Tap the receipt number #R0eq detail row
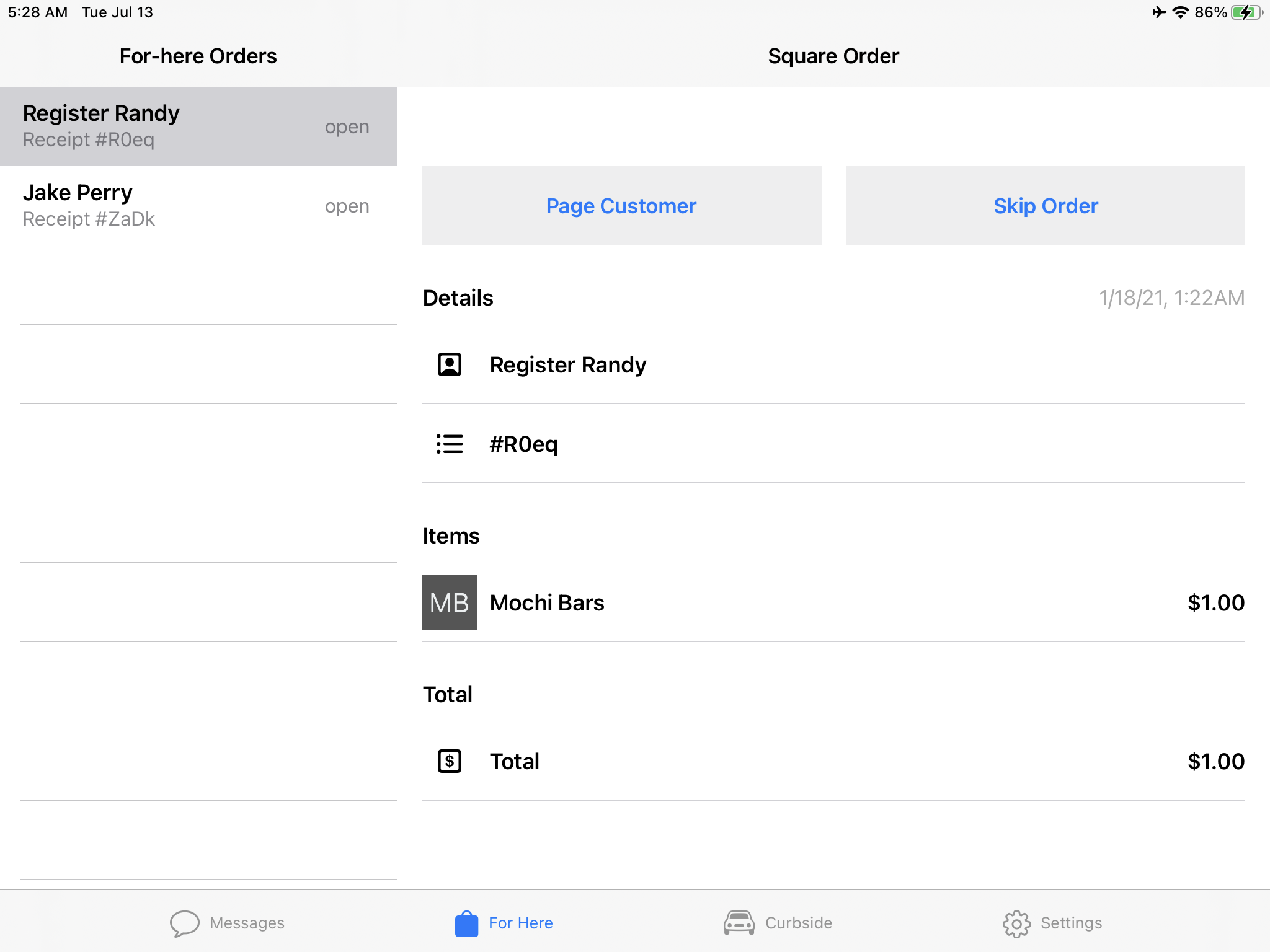Viewport: 1270px width, 952px height. pyautogui.click(x=524, y=444)
